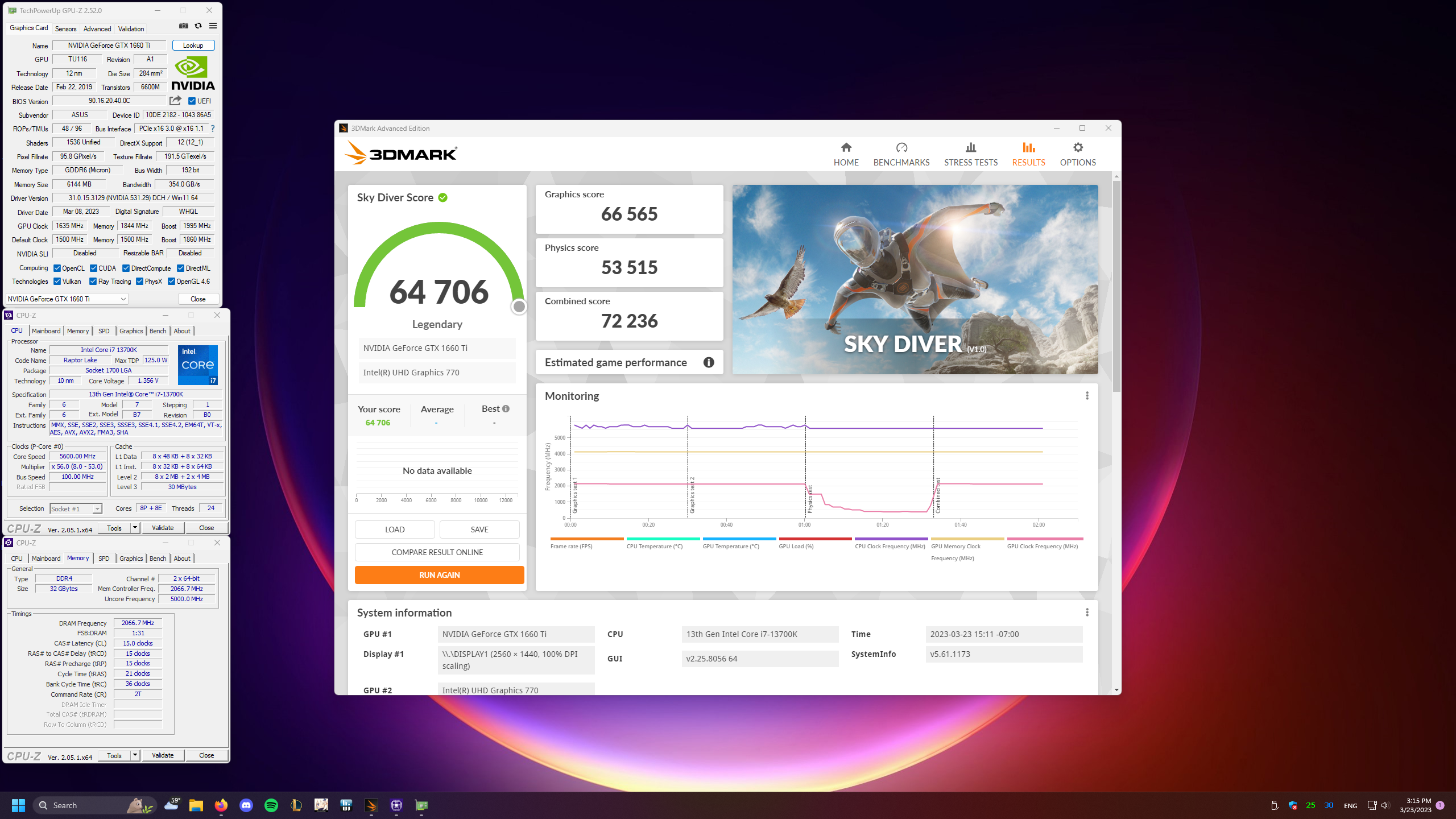Open the Monitoring panel three-dot menu

point(1087,396)
